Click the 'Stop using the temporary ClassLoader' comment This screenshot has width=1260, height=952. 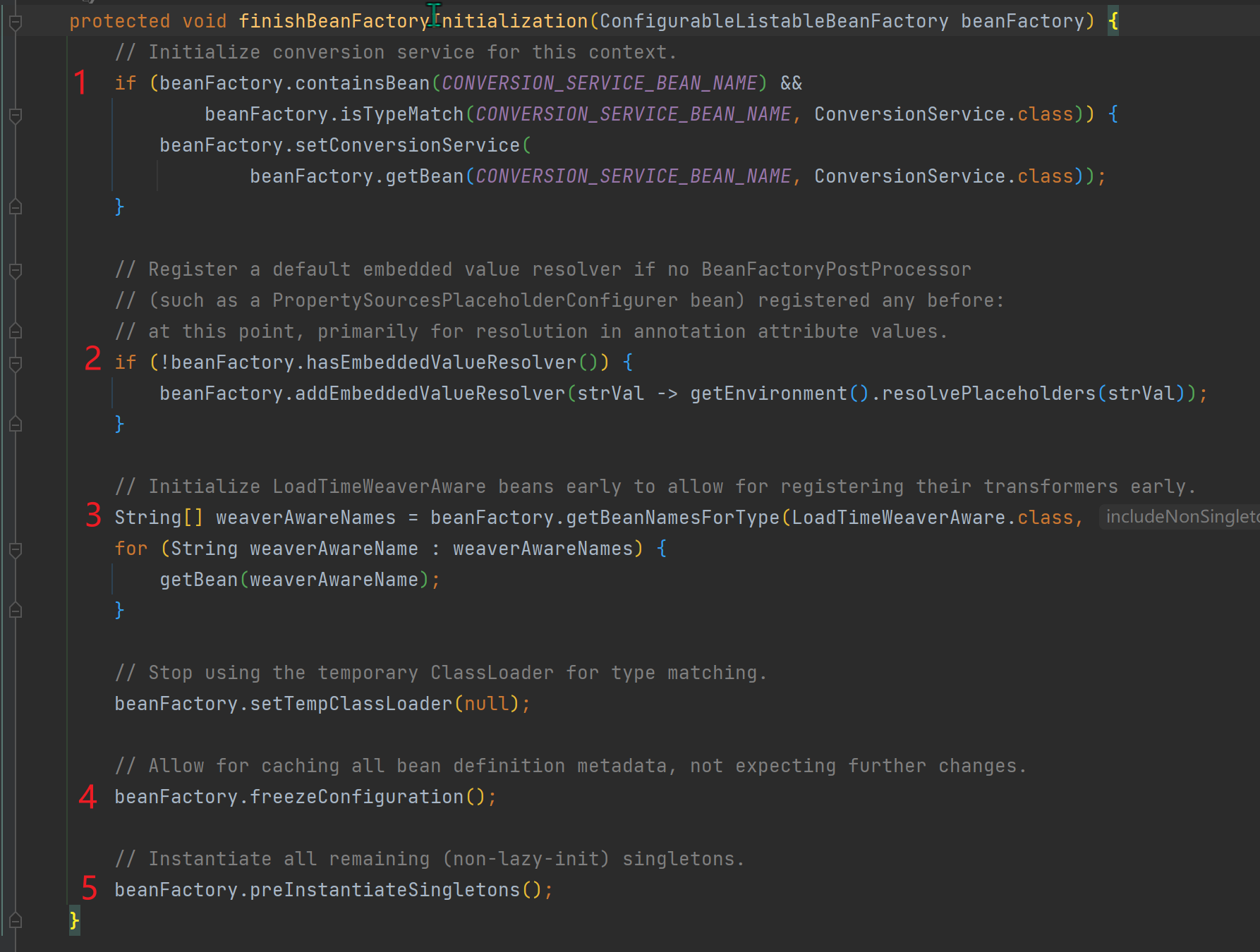click(441, 673)
